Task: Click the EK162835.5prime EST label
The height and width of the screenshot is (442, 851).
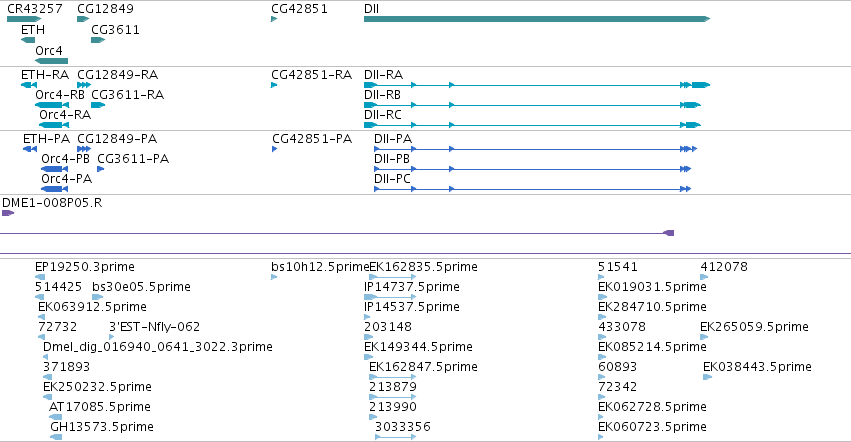Action: pyautogui.click(x=423, y=267)
